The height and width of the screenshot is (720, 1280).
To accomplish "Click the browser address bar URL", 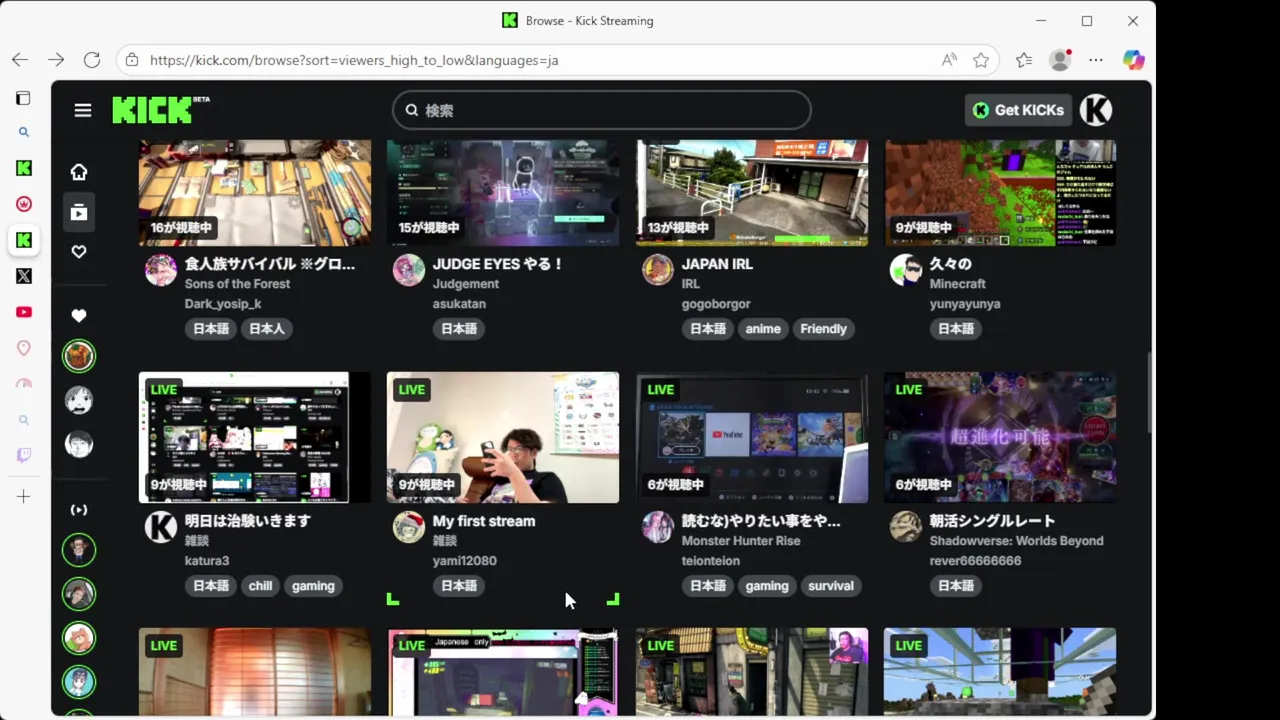I will 354,60.
